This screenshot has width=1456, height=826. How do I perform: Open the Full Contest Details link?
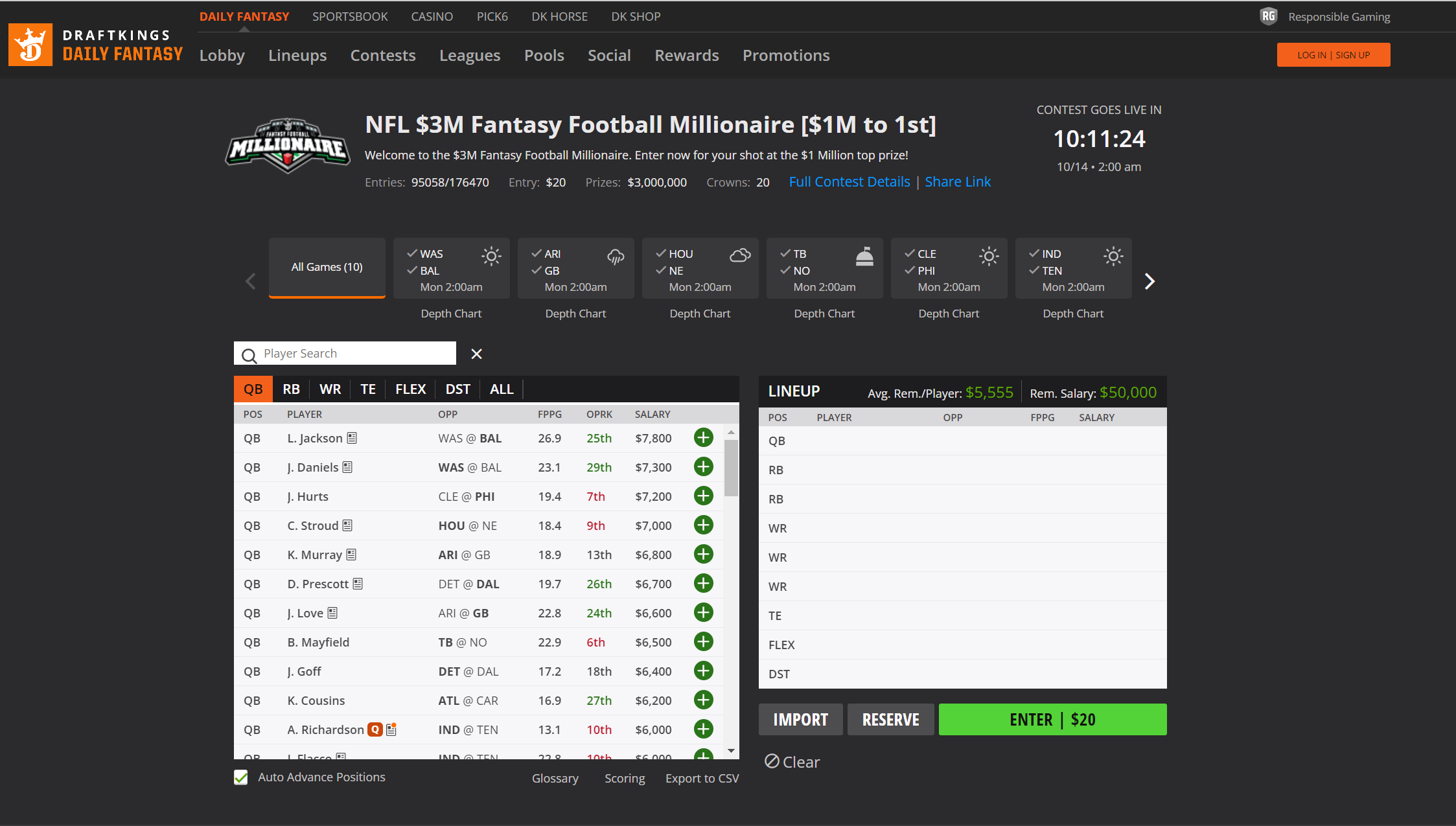[849, 182]
